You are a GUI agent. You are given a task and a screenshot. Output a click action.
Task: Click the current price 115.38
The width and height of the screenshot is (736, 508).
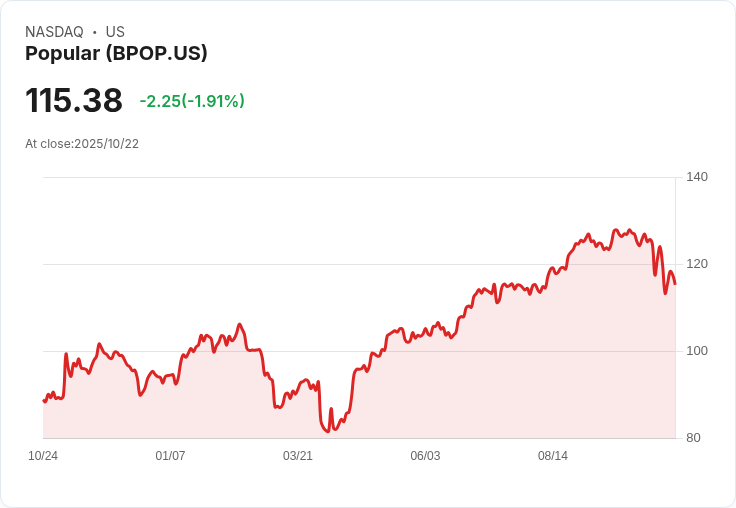coord(74,100)
